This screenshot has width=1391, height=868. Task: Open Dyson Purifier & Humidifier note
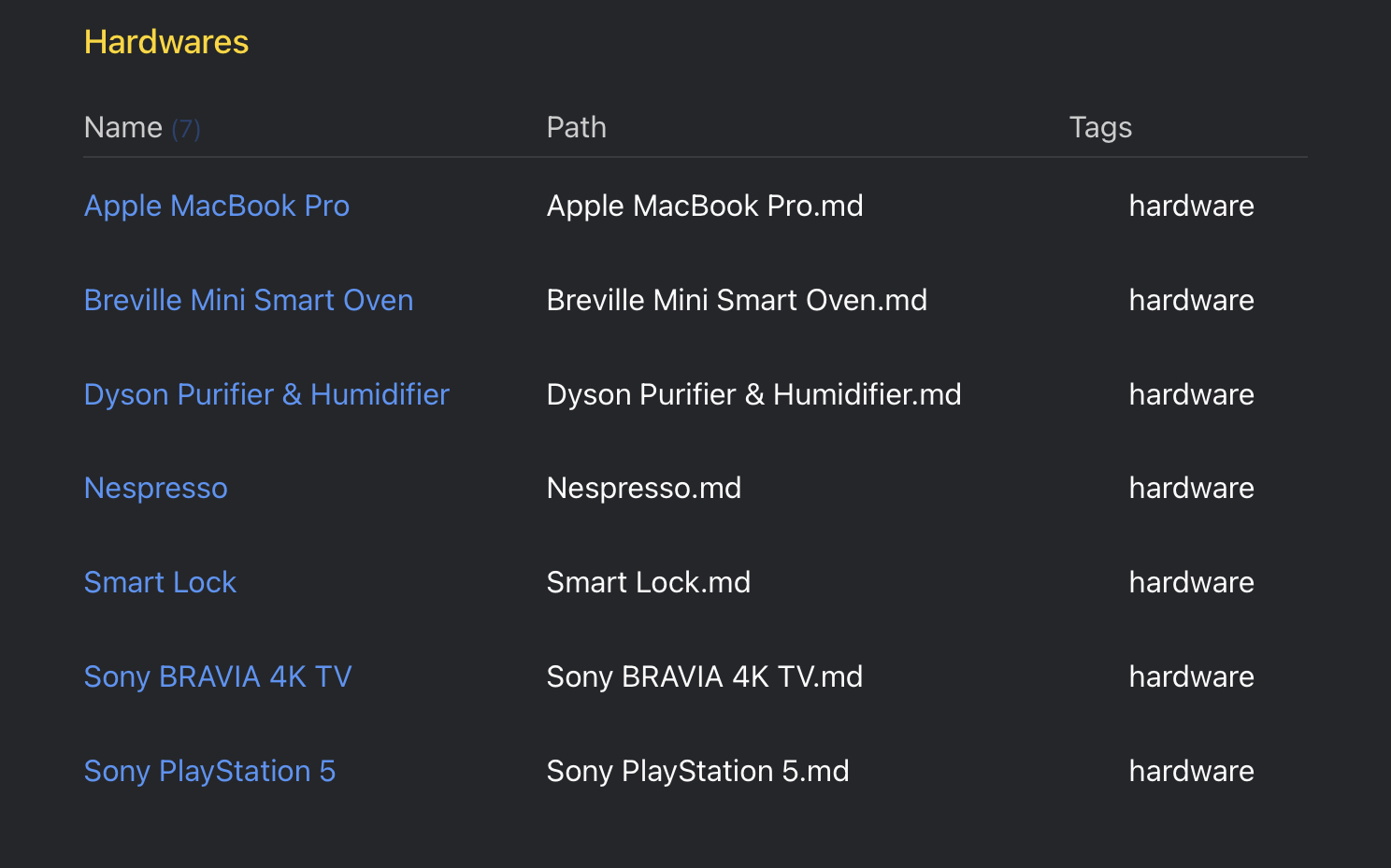(266, 394)
